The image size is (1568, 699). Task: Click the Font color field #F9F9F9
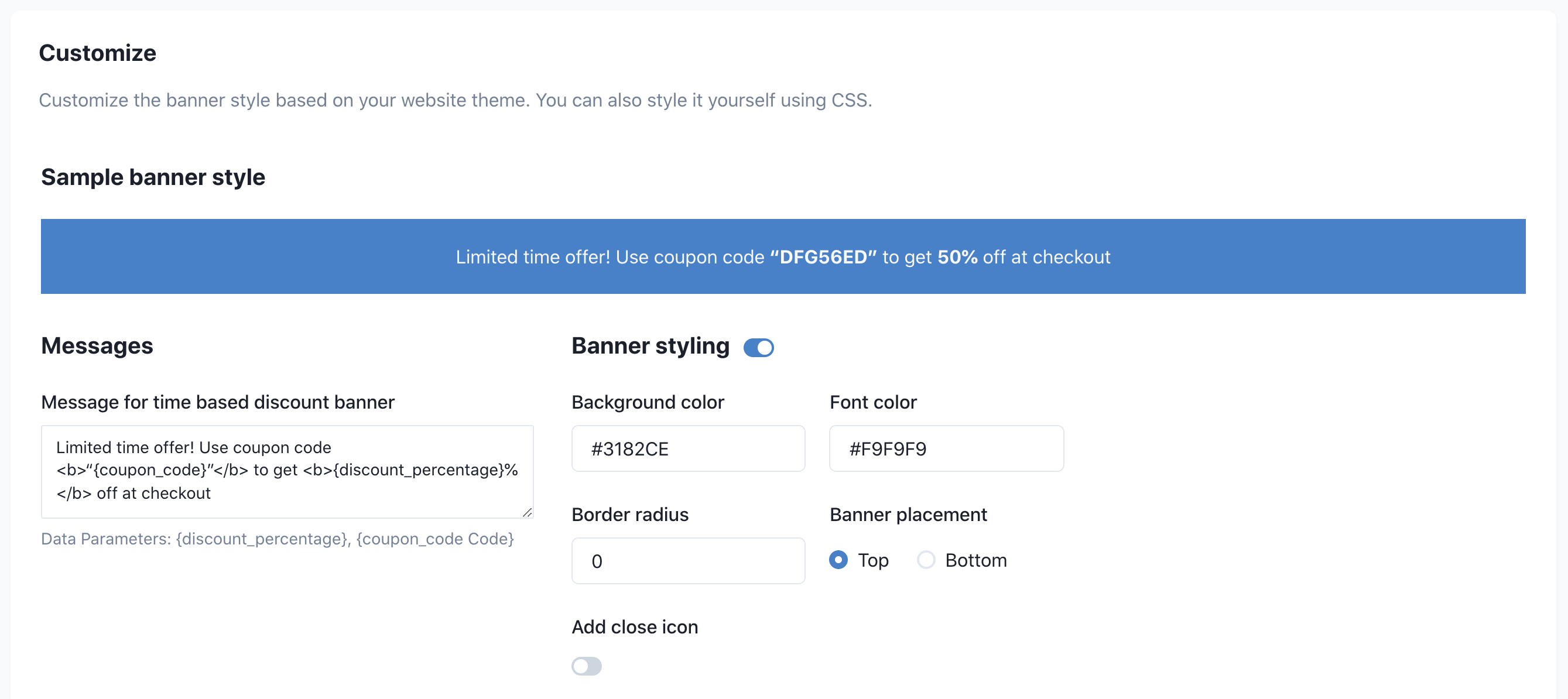(946, 448)
